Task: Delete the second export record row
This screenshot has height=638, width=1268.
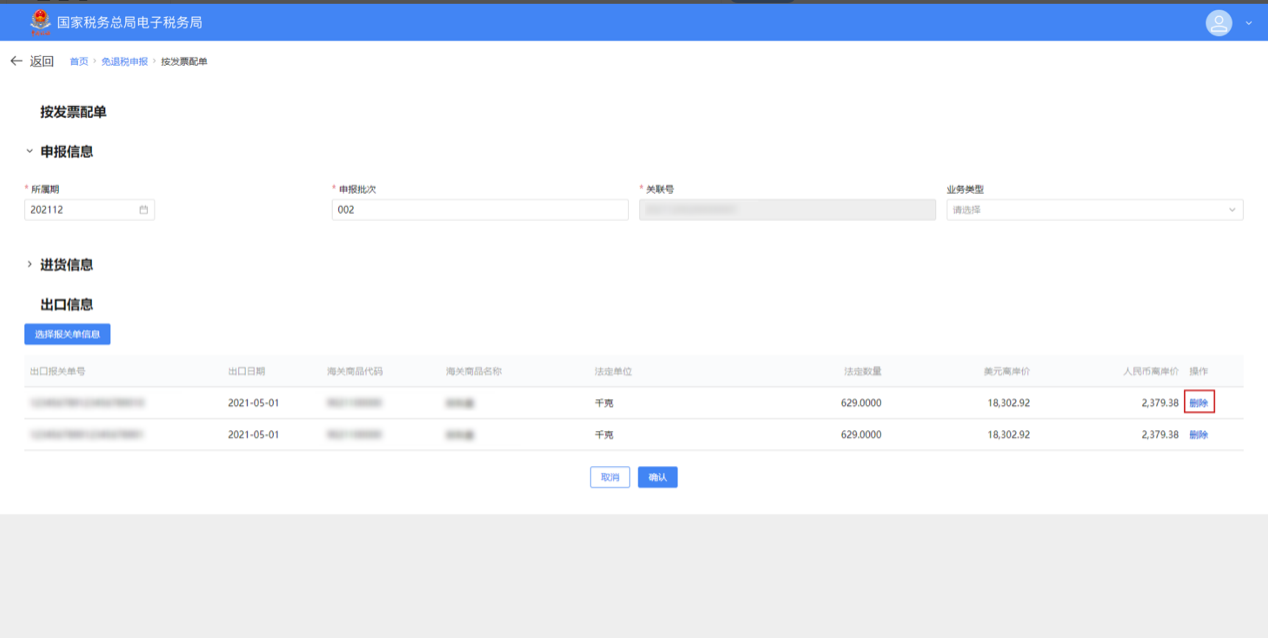Action: pos(1198,435)
